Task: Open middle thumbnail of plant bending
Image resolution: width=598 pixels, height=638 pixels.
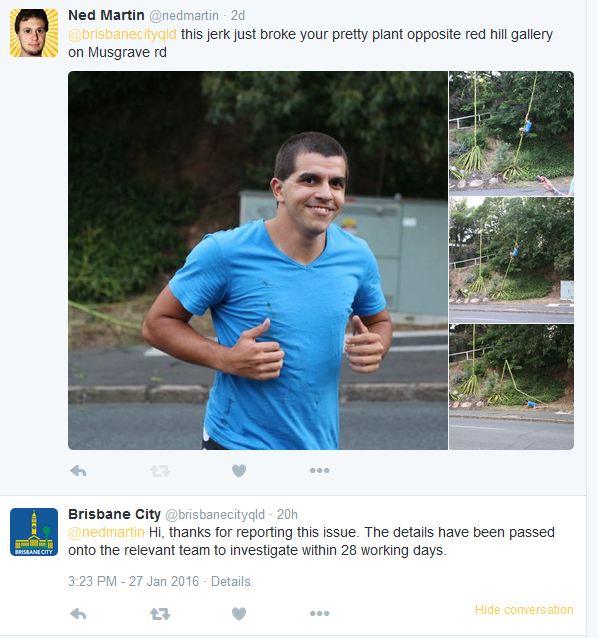Action: (x=511, y=260)
